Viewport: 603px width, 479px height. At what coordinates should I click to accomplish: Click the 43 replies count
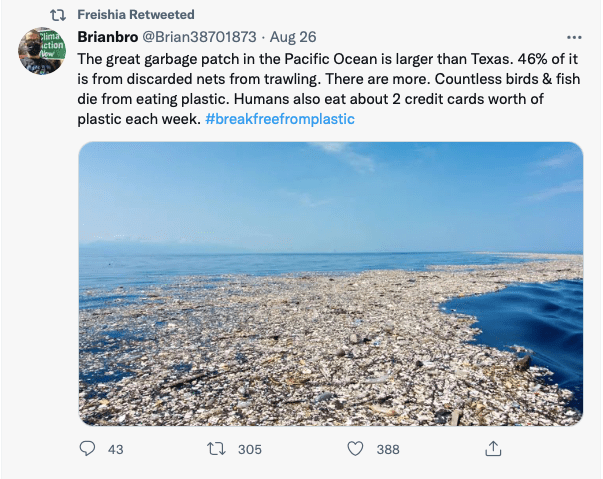[115, 449]
